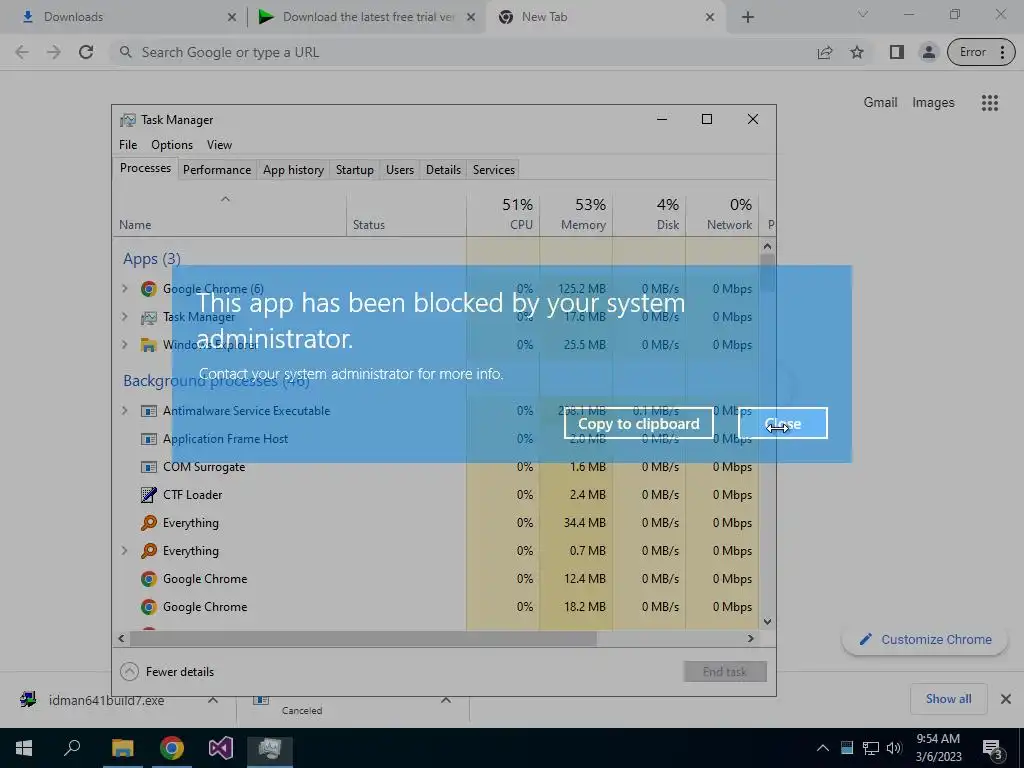Screen dimensions: 1024x768
Task: Click horizontal scrollbar left arrow
Action: (121, 639)
